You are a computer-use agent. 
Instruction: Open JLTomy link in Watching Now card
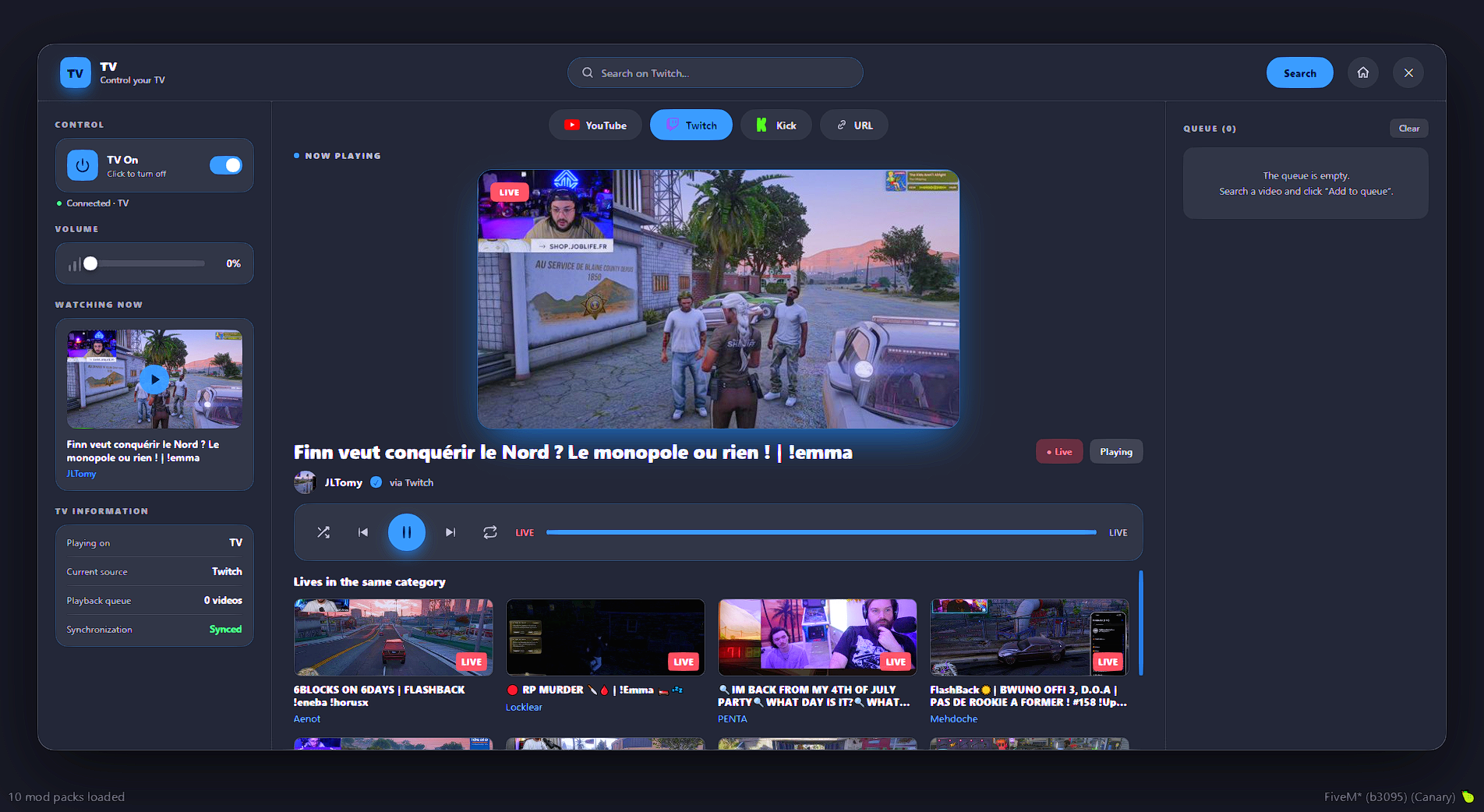click(81, 474)
